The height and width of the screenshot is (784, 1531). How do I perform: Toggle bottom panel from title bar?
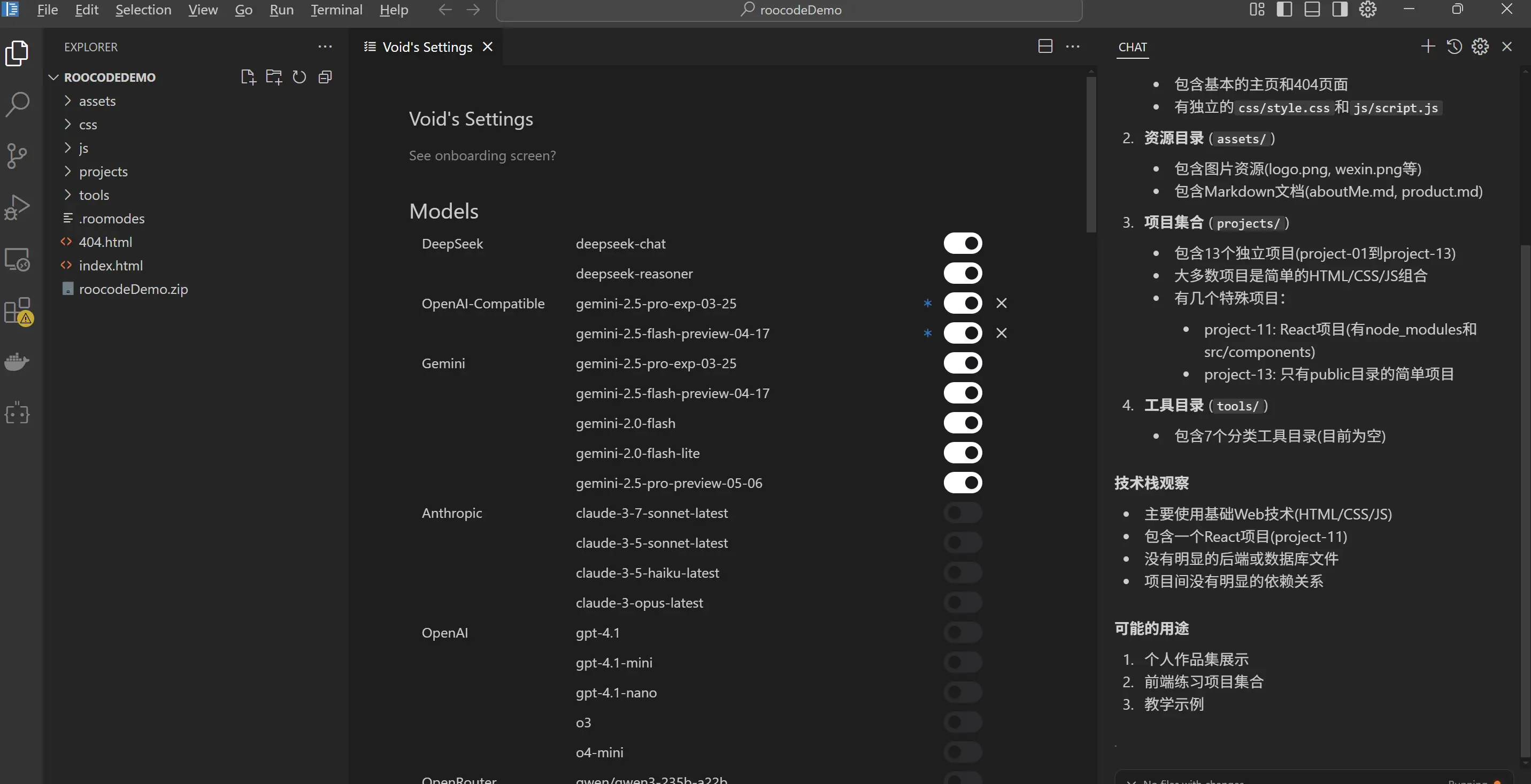1312,10
